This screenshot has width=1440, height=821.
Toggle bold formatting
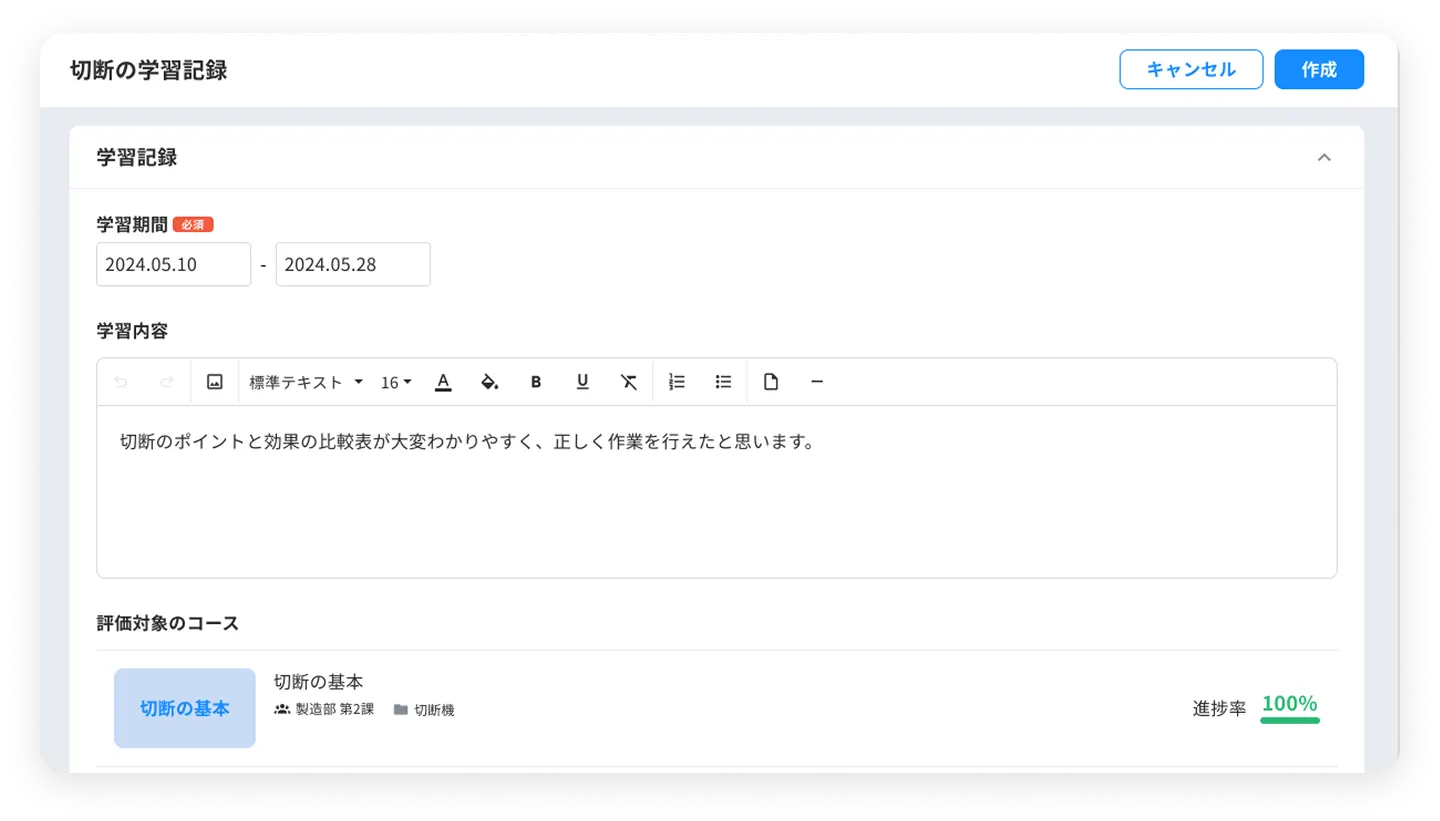click(536, 382)
